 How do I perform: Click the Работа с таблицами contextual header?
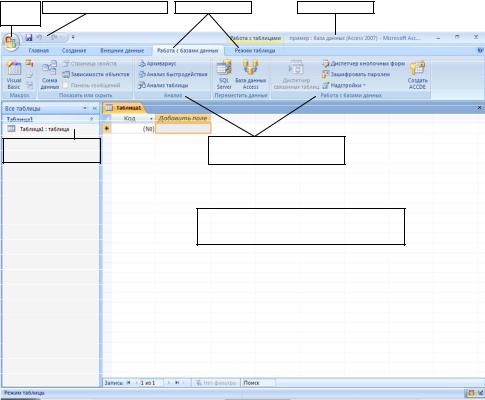[256, 38]
